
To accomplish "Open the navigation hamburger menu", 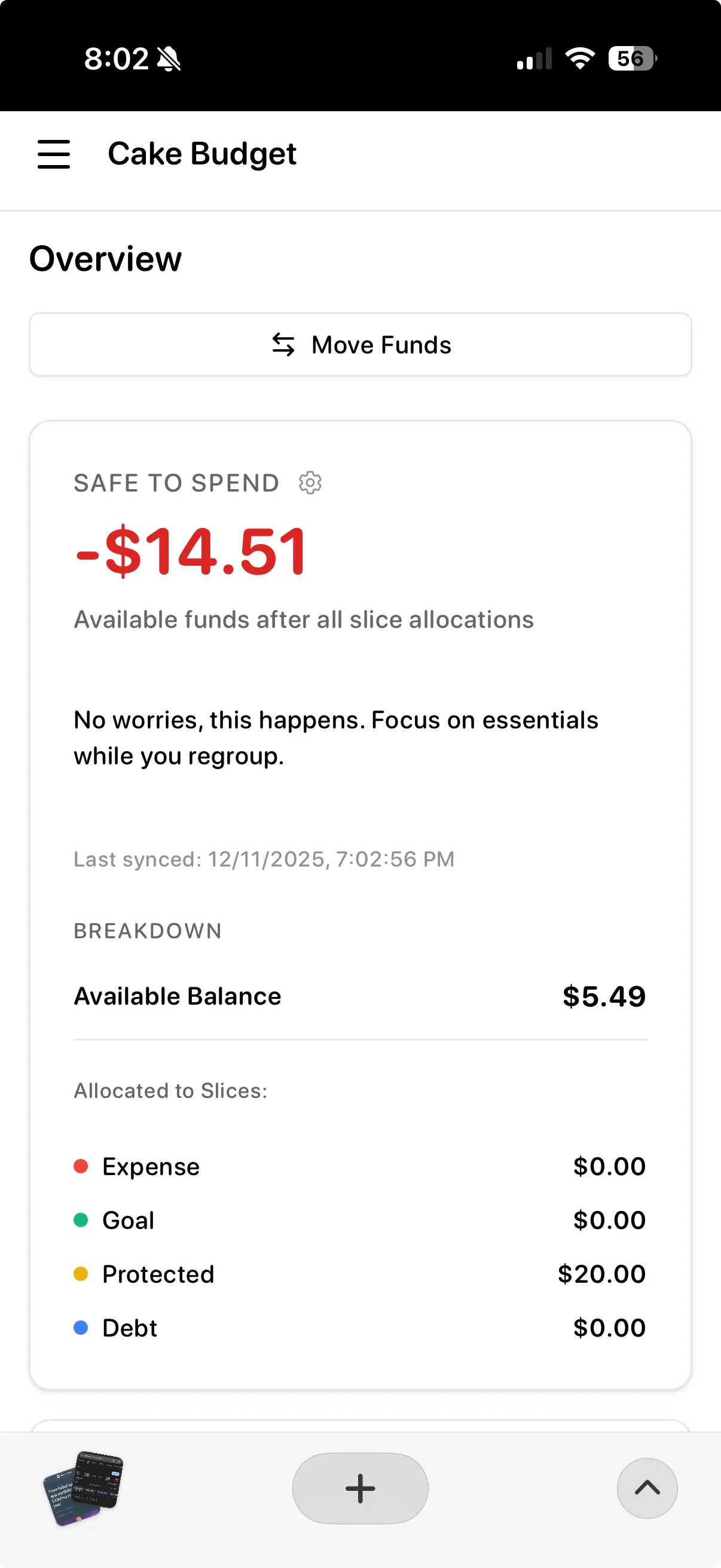I will click(x=54, y=155).
